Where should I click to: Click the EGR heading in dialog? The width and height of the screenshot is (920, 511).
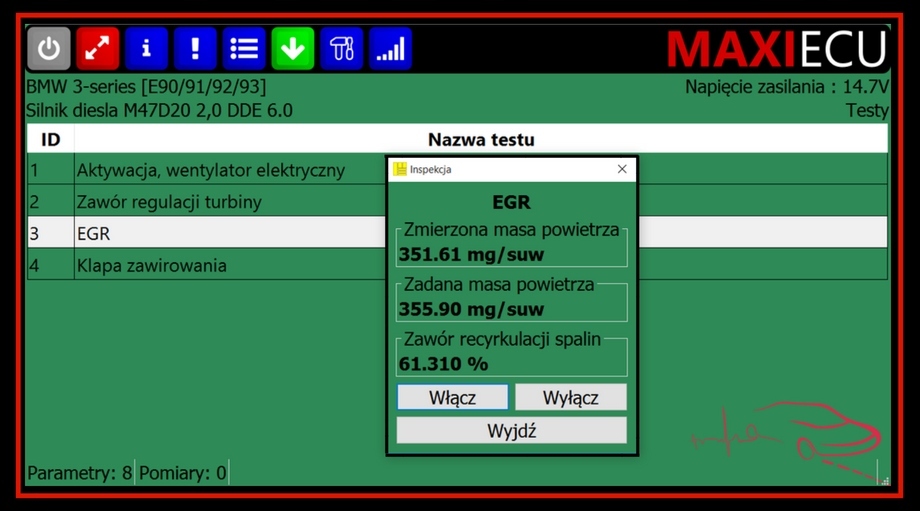[511, 202]
